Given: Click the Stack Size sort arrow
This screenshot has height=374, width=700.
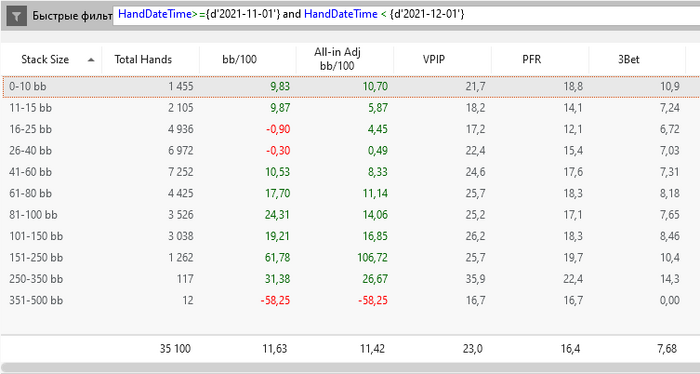Looking at the screenshot, I should [x=91, y=60].
